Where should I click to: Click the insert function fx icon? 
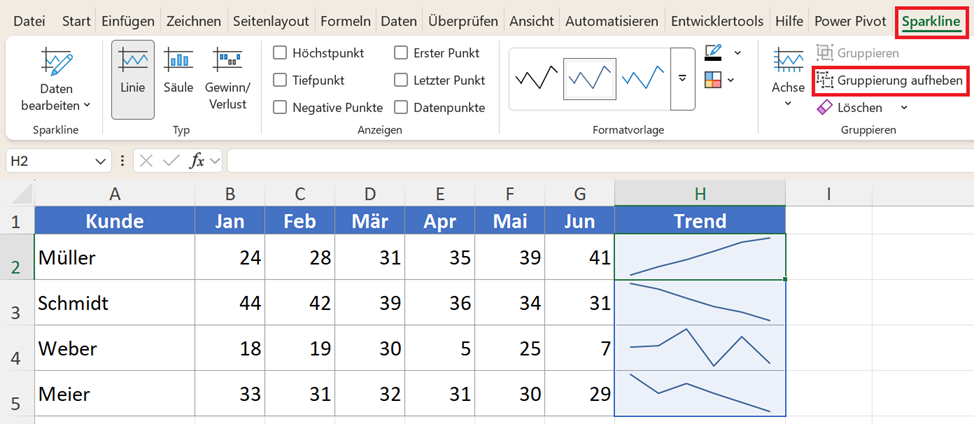tap(197, 161)
